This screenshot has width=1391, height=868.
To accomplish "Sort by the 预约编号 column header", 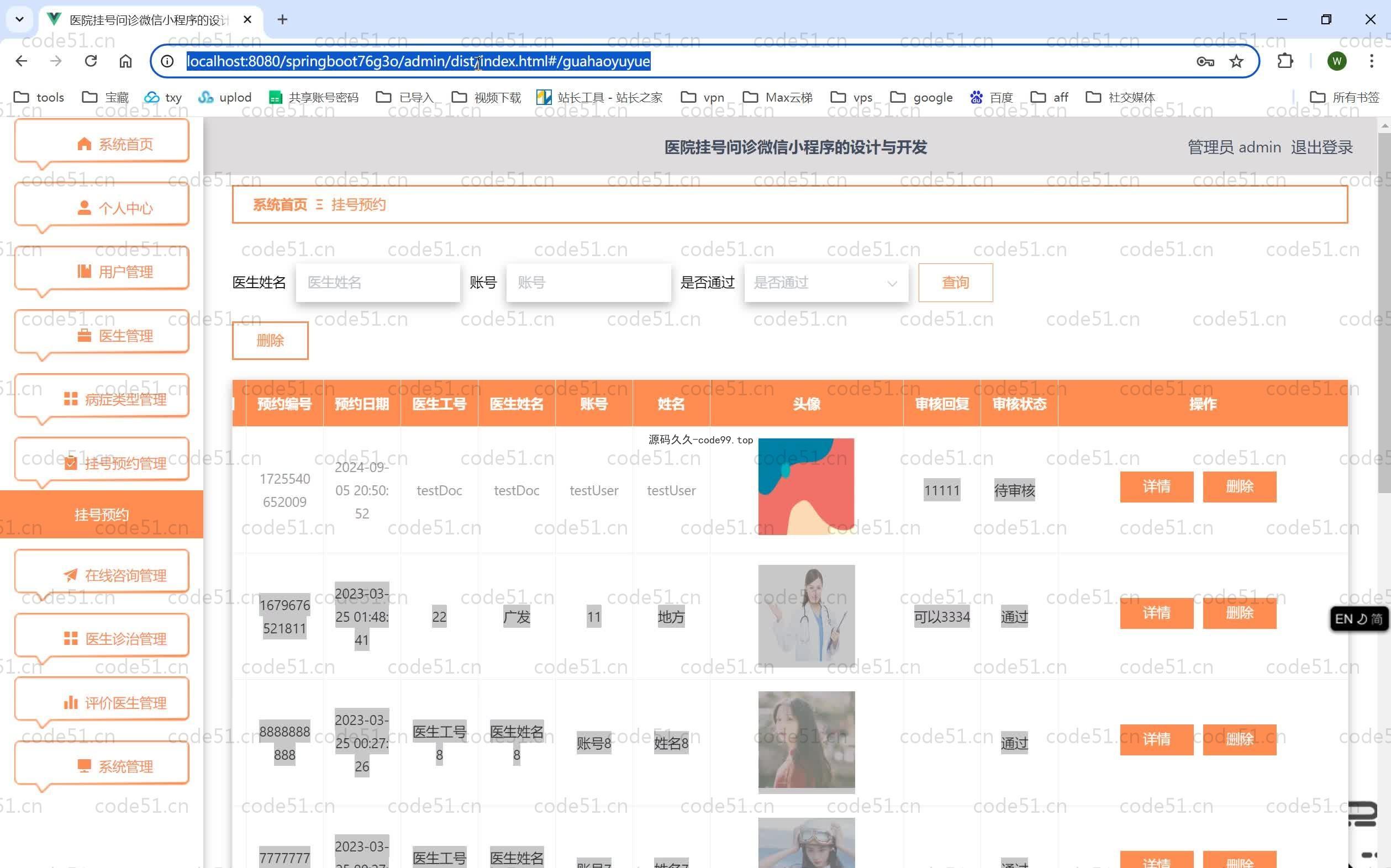I will coord(284,404).
